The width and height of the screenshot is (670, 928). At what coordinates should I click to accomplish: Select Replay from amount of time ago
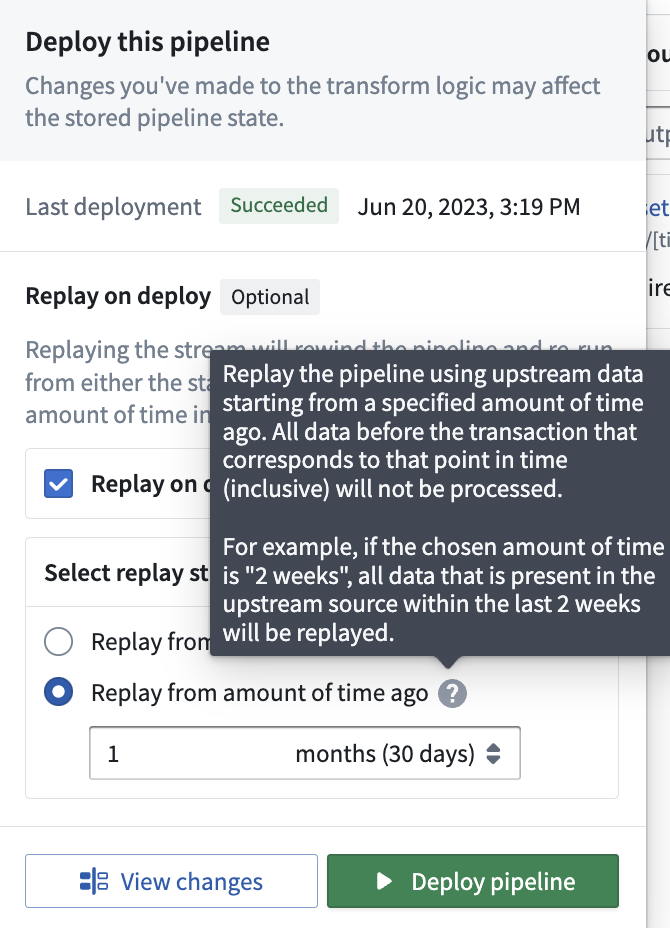59,692
